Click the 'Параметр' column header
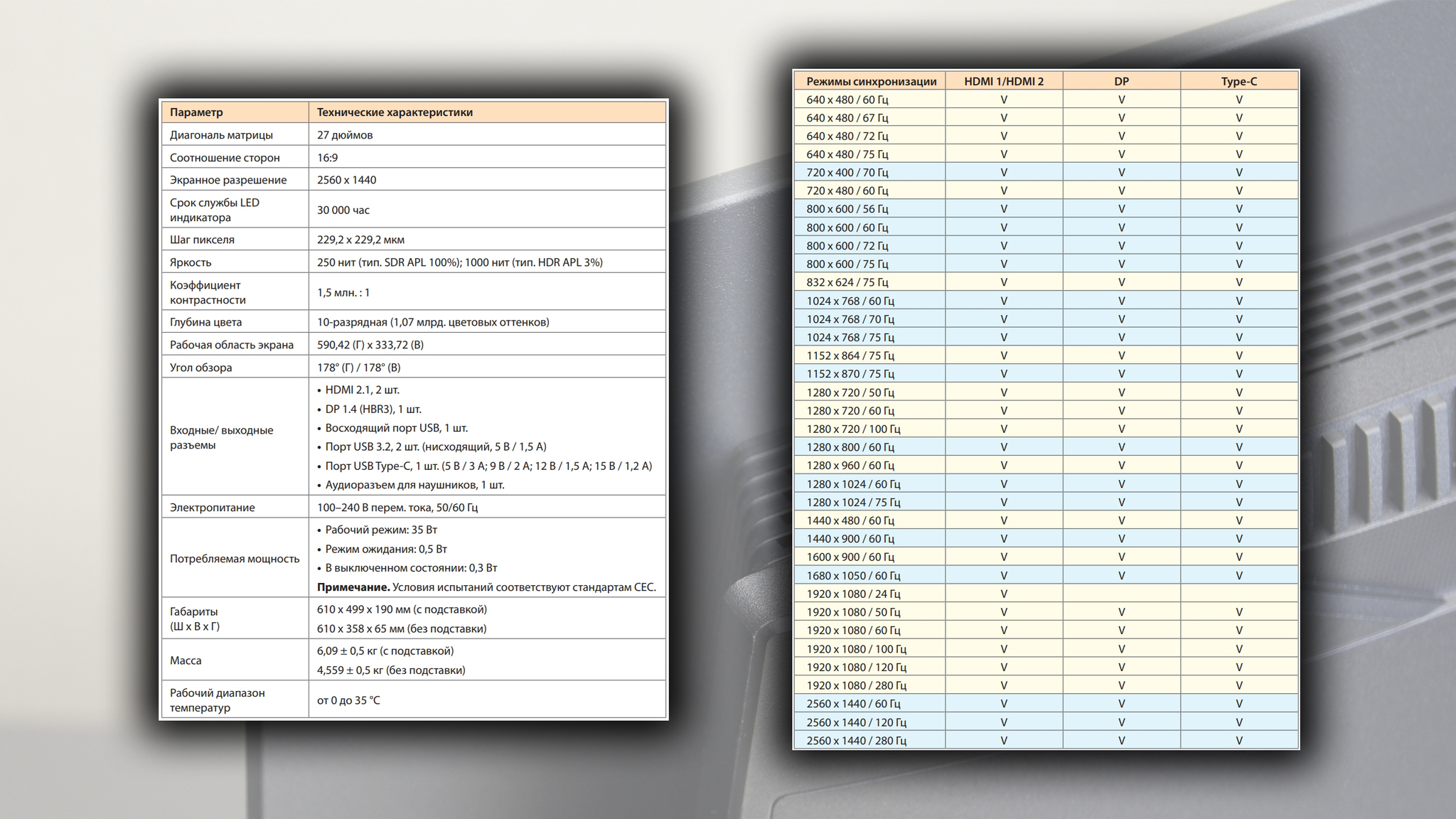Viewport: 1456px width, 819px height. [196, 112]
